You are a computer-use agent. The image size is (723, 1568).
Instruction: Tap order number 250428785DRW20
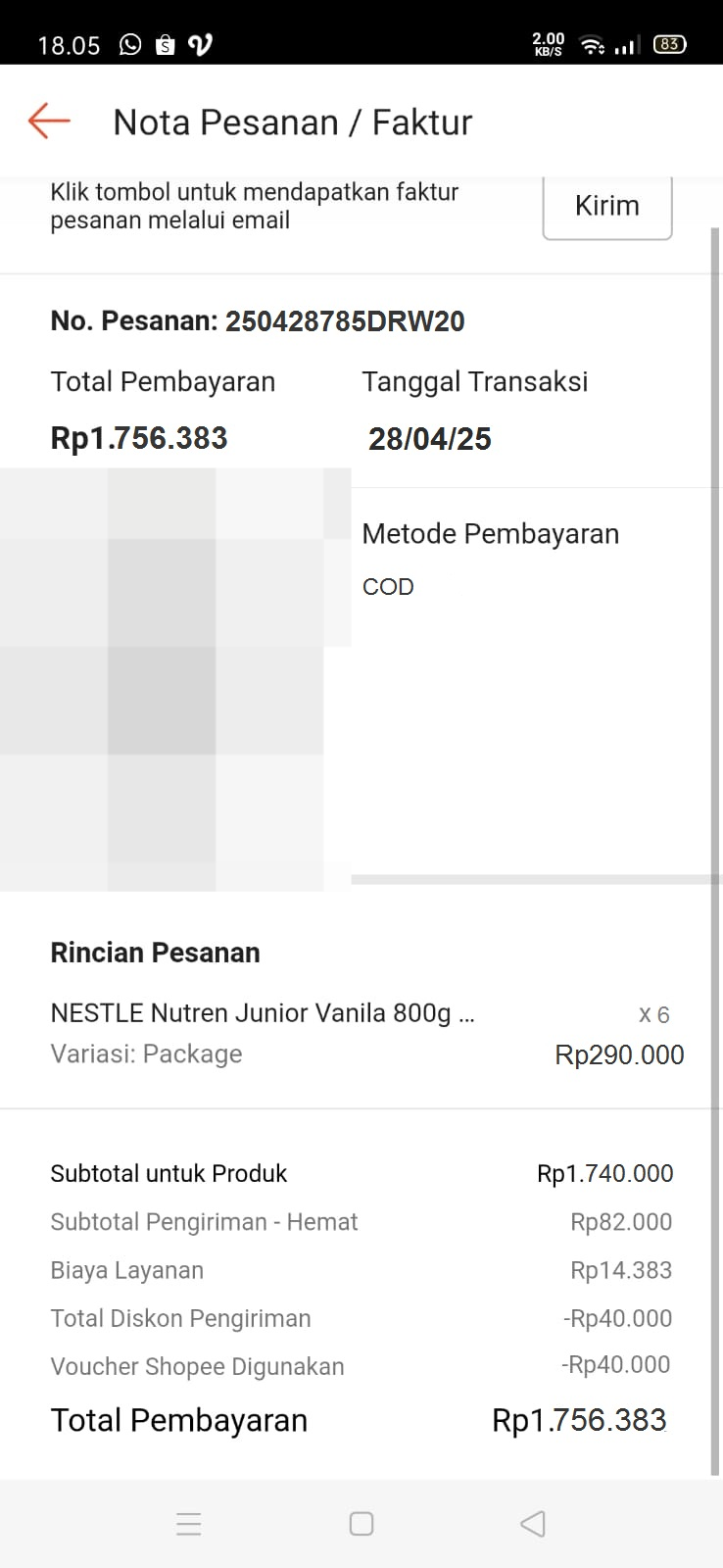tap(345, 321)
